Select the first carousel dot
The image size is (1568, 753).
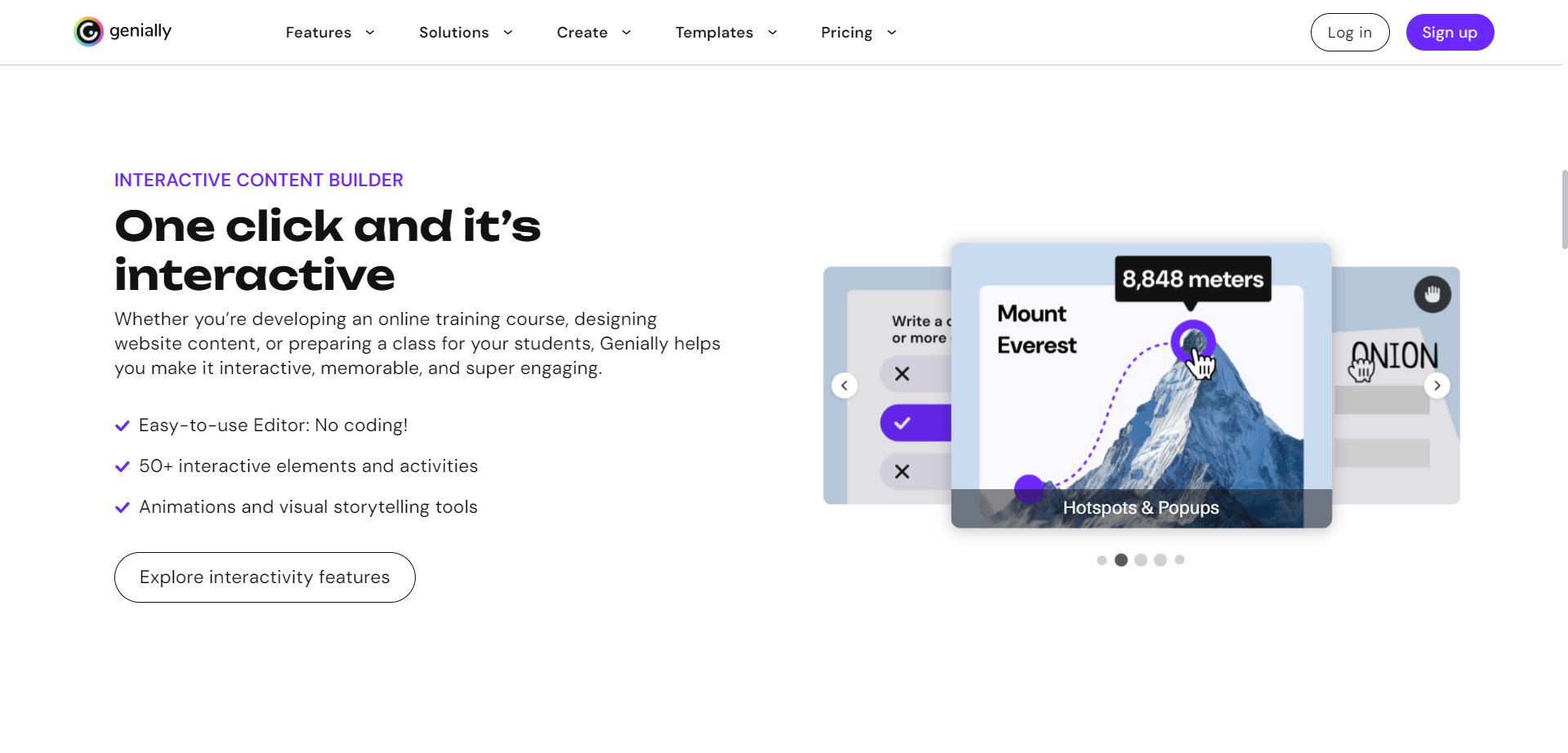pos(1102,560)
